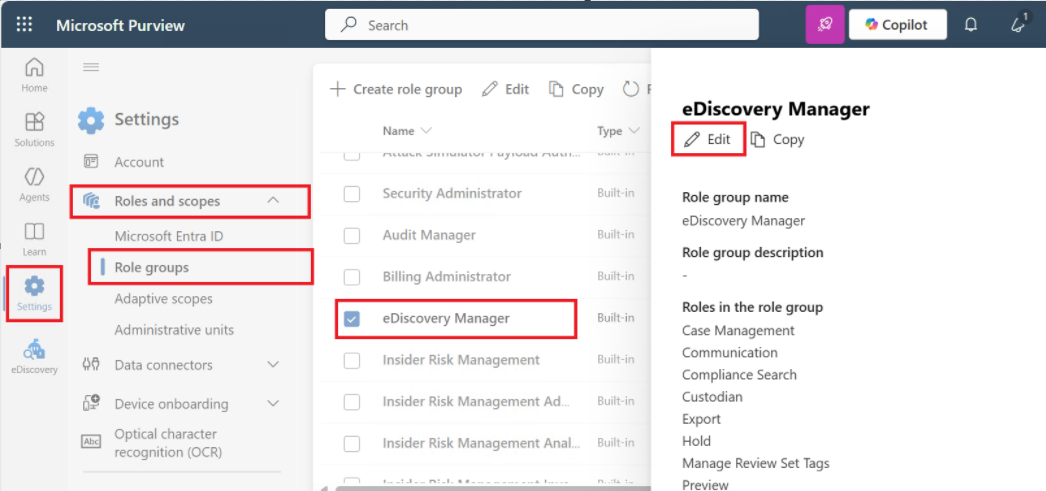Open Name column sort dropdown
This screenshot has height=491, width=1046.
click(x=426, y=131)
